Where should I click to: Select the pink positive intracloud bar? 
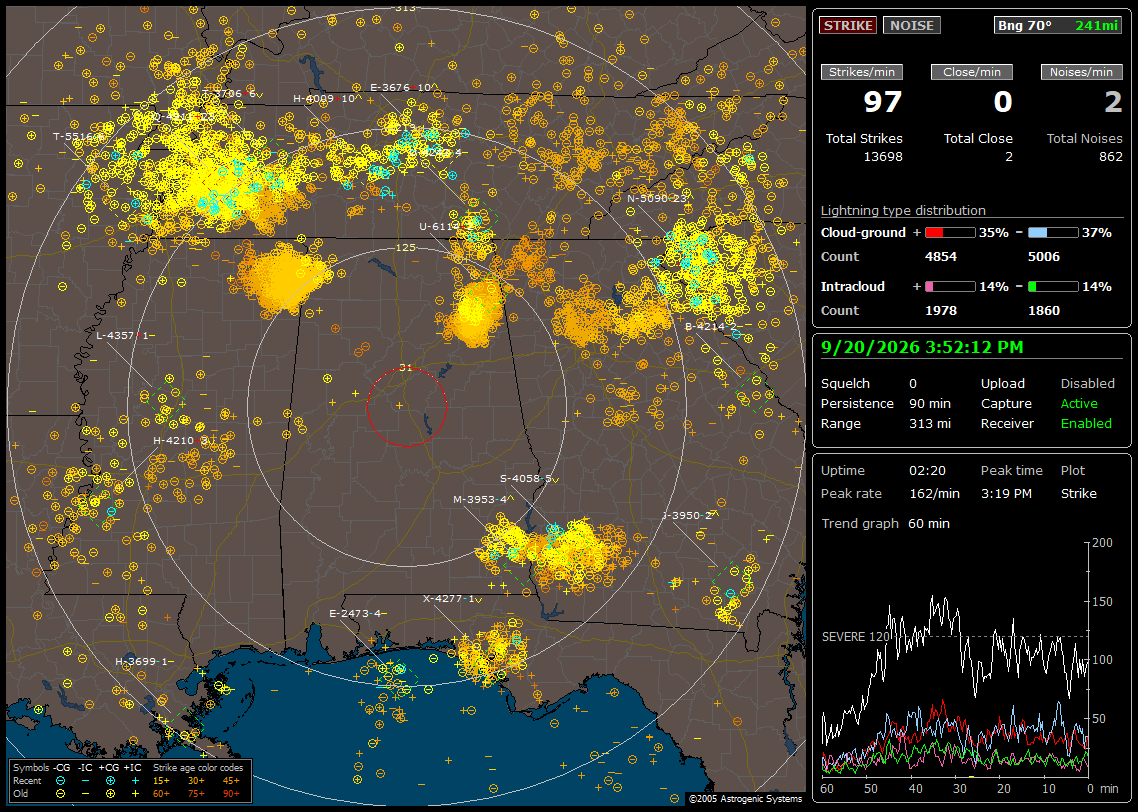tap(950, 287)
